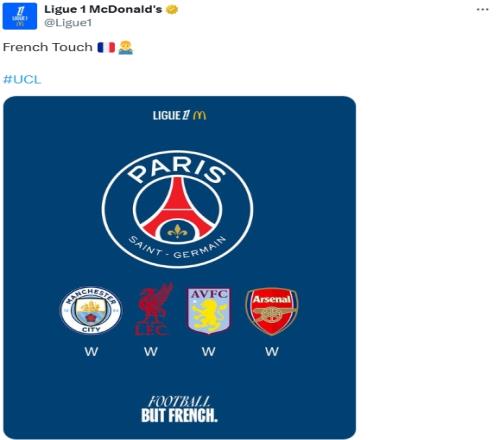Click the Aston Villa AVFC crest

(209, 311)
